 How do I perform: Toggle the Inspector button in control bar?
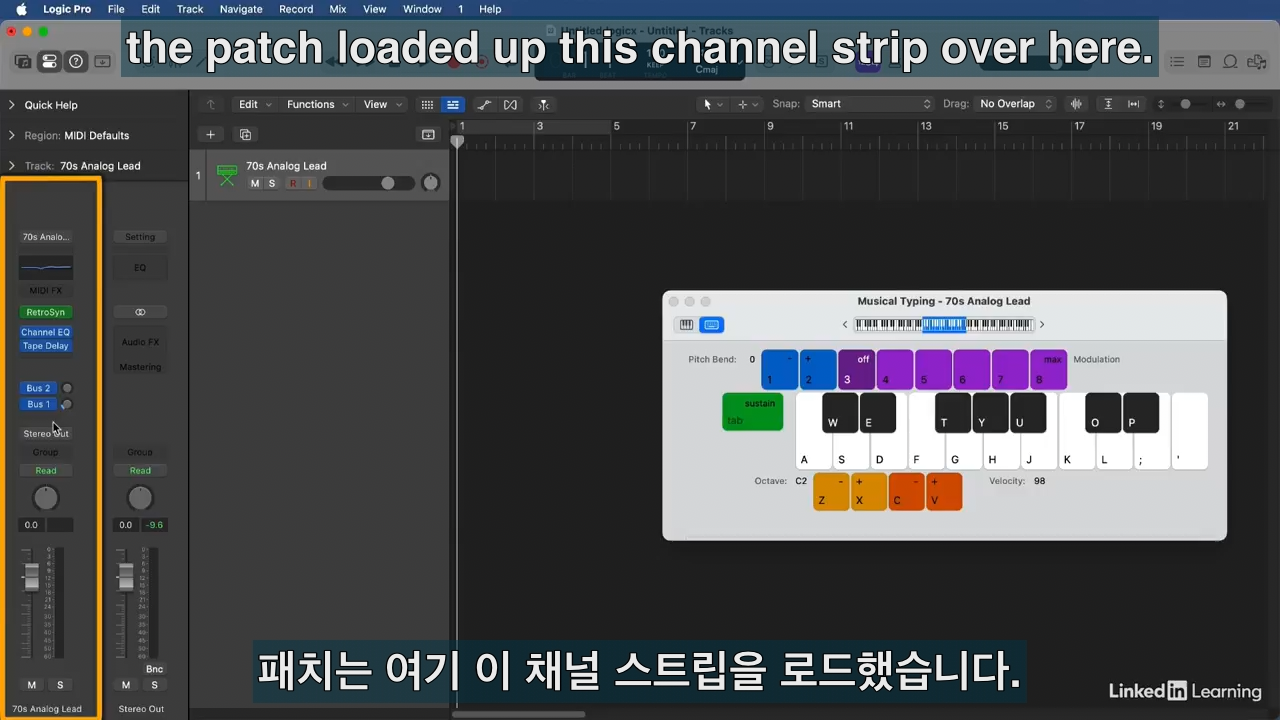(x=49, y=62)
